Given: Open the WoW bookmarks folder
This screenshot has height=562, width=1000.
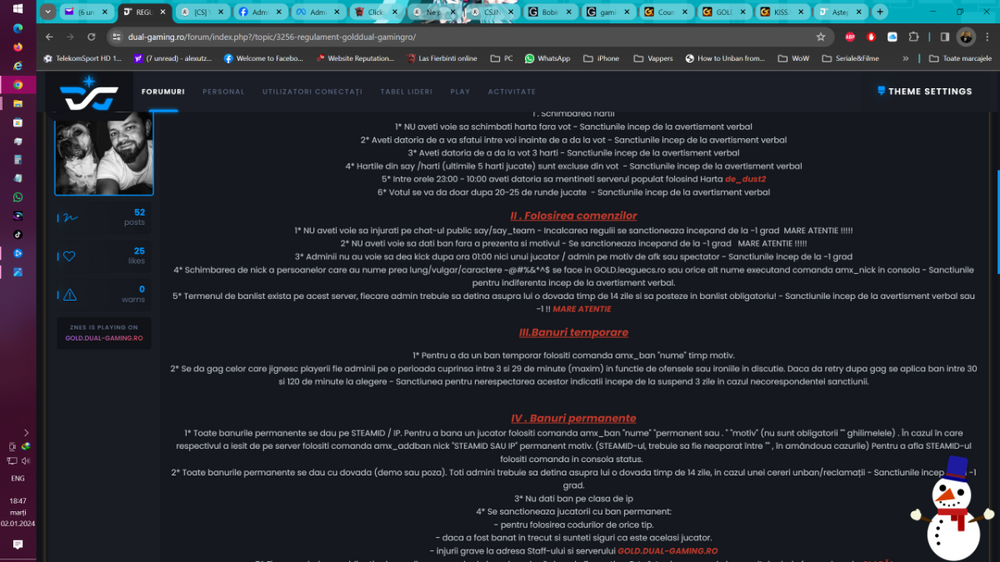Looking at the screenshot, I should point(793,58).
